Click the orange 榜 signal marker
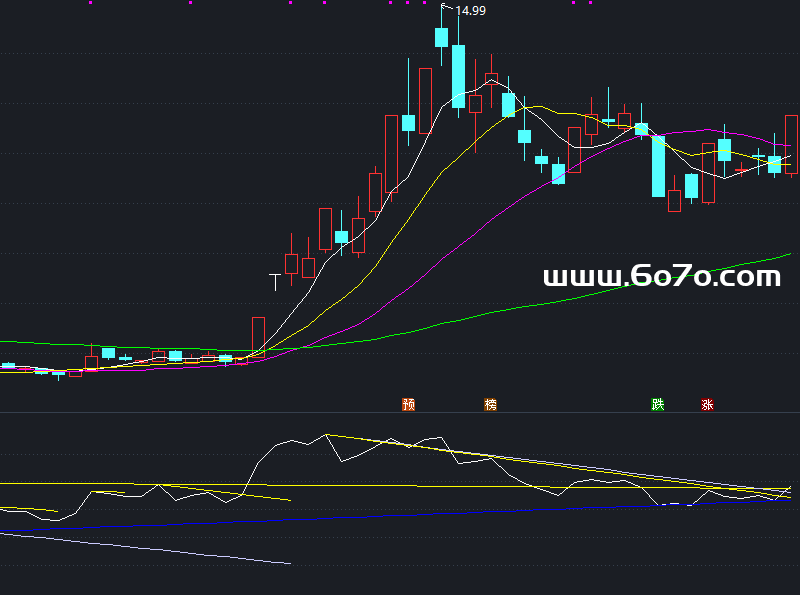Image resolution: width=800 pixels, height=595 pixels. [x=490, y=405]
